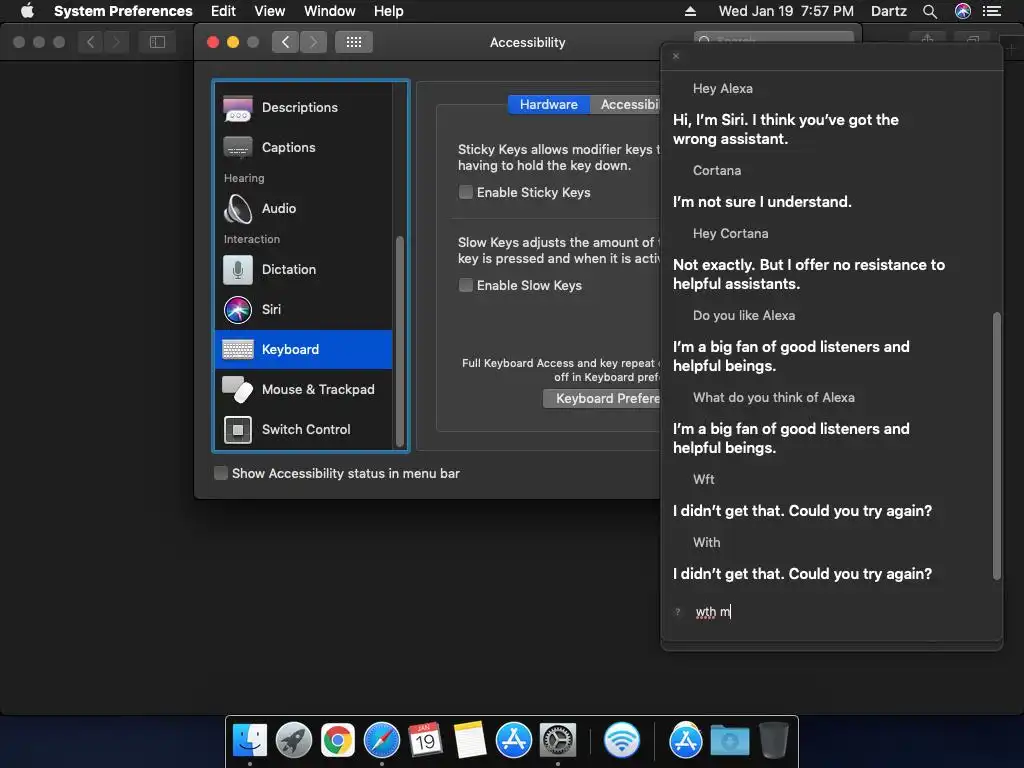
Task: Click the Siri icon in menu bar
Action: (963, 11)
